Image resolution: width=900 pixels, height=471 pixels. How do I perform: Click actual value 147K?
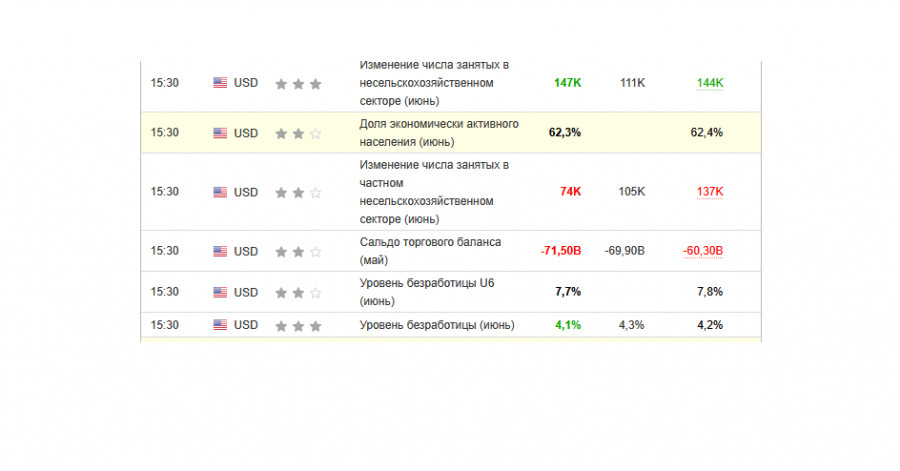click(x=568, y=83)
